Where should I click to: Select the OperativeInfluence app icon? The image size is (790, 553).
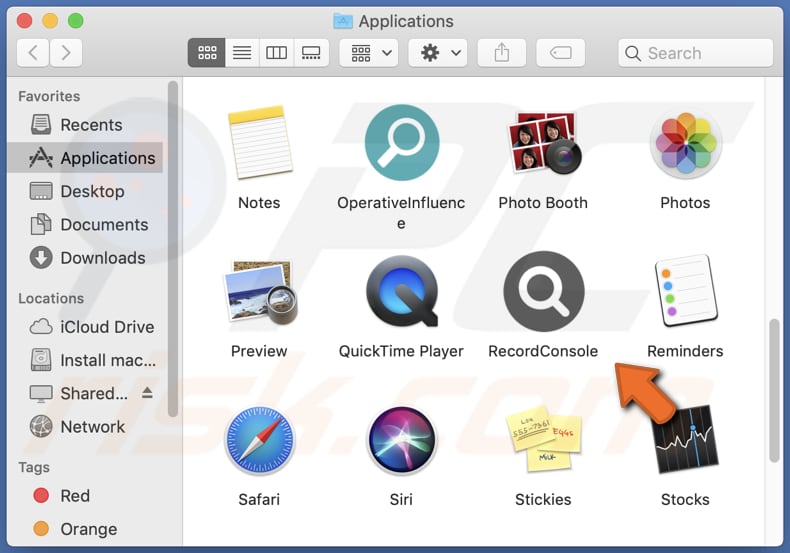pyautogui.click(x=402, y=143)
